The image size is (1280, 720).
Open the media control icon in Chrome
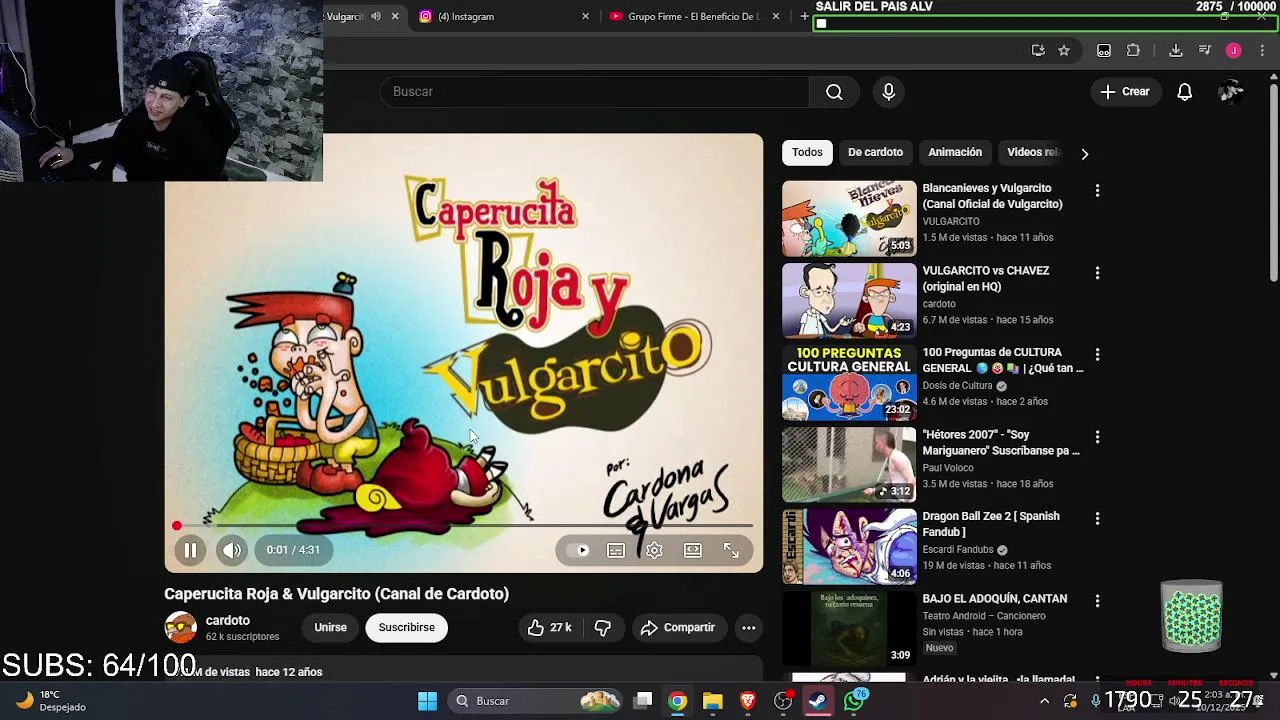click(1204, 50)
